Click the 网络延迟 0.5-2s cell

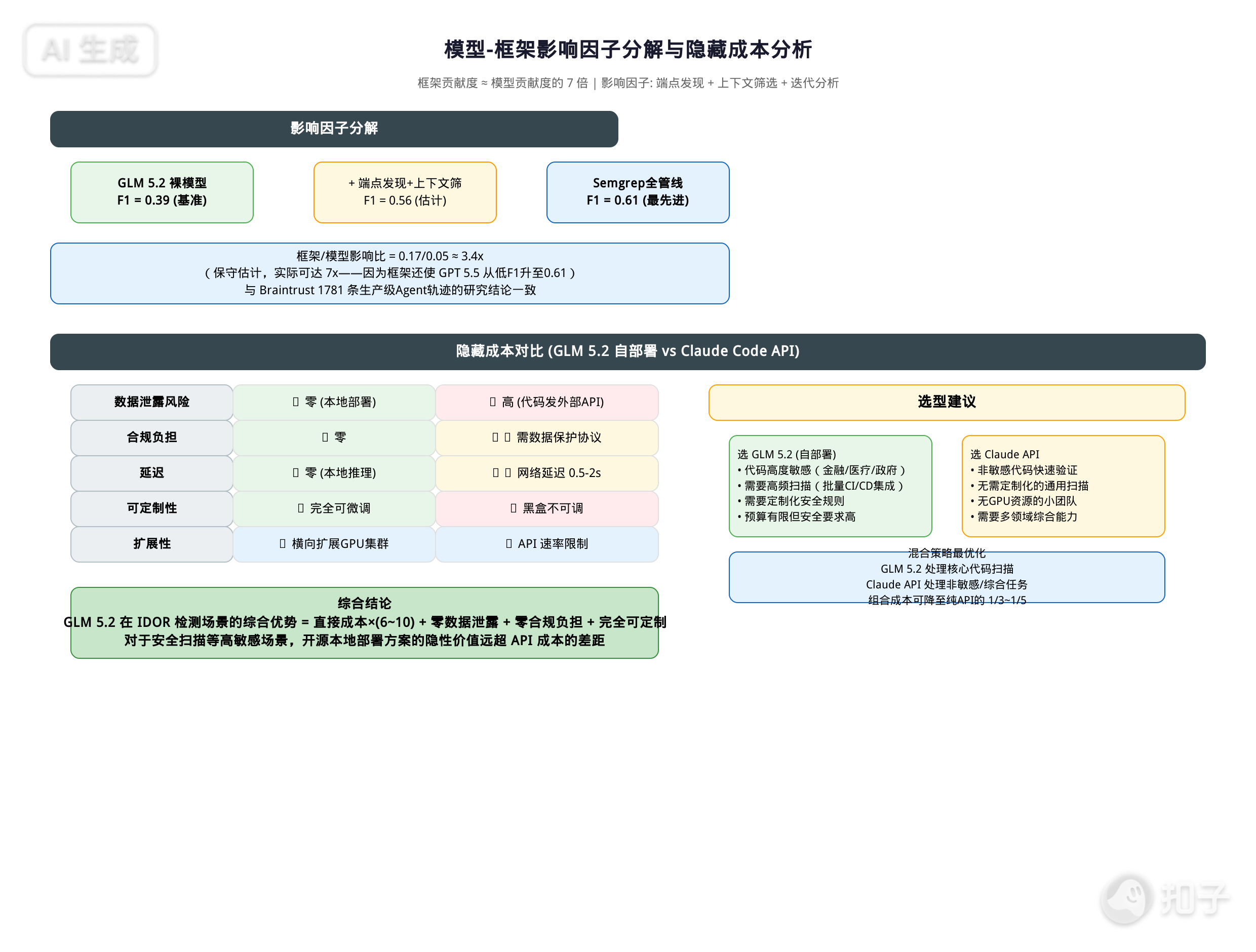tap(547, 473)
